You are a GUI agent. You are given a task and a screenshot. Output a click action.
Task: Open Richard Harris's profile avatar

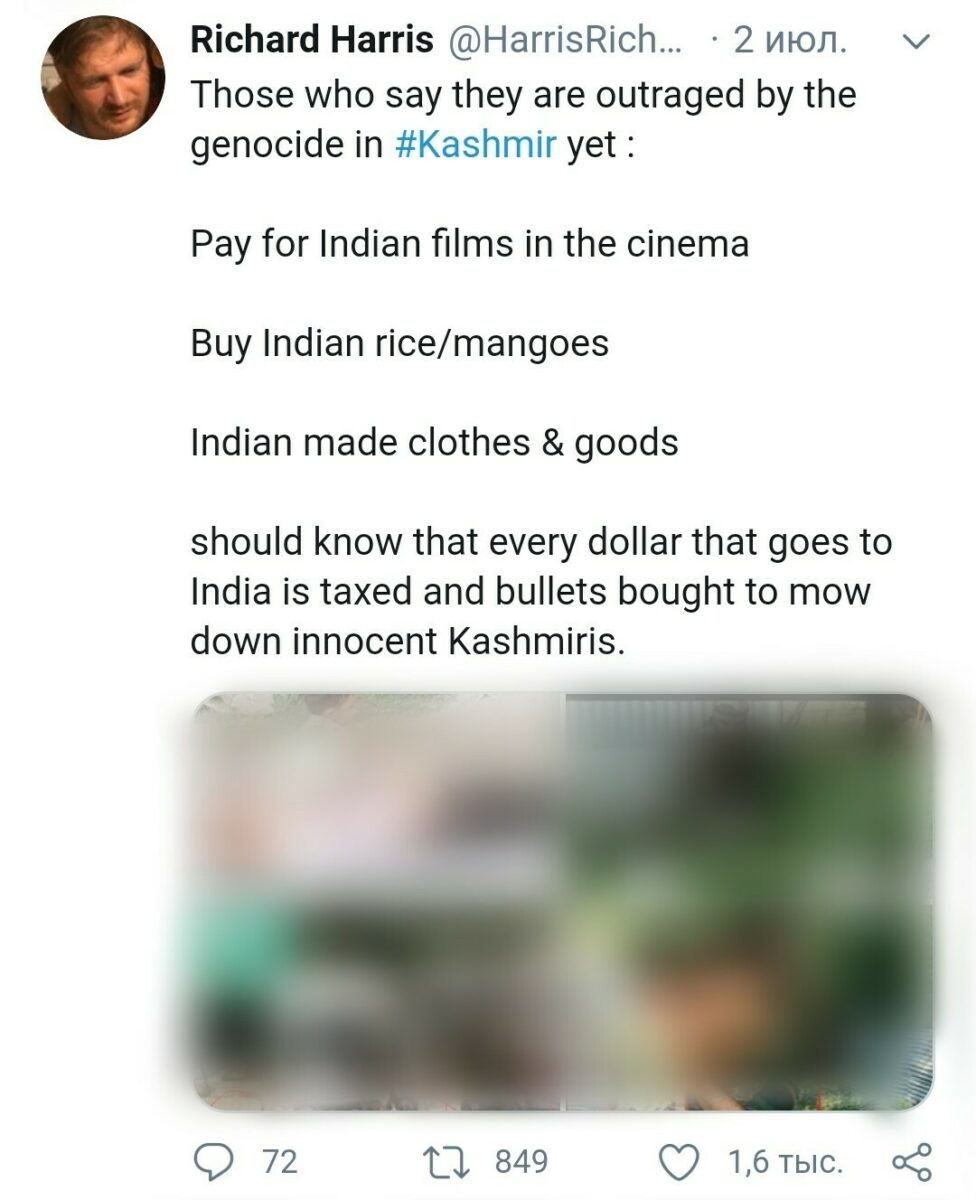[102, 77]
